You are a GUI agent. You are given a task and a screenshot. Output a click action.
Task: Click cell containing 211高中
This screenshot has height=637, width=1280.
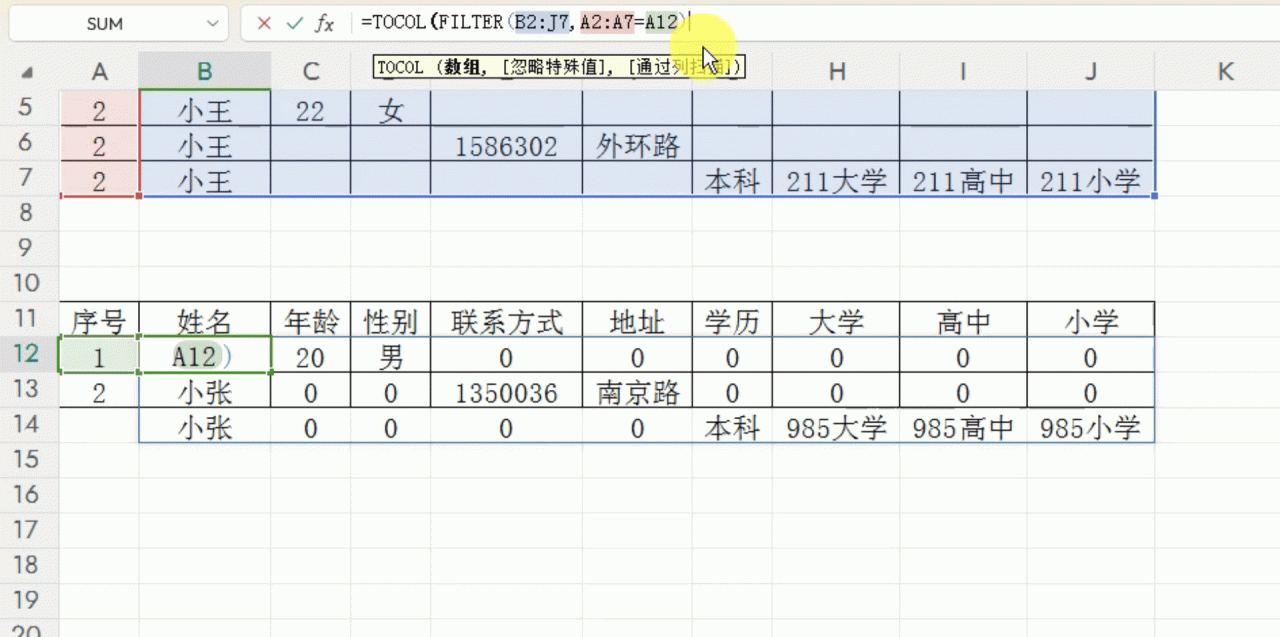[x=962, y=181]
